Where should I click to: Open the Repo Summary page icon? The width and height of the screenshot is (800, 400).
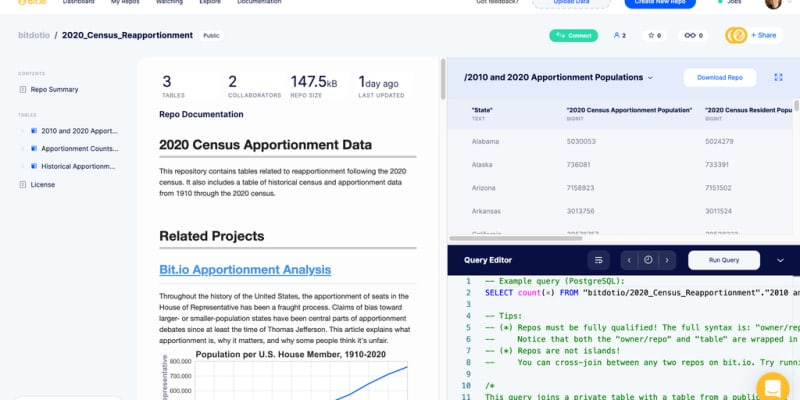point(22,90)
